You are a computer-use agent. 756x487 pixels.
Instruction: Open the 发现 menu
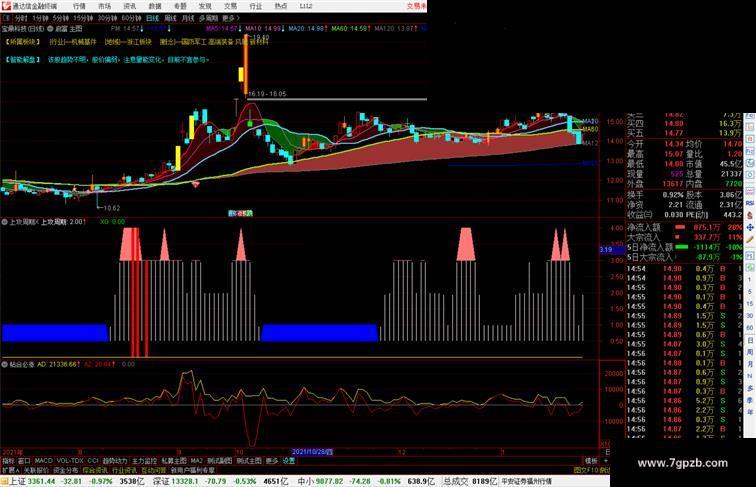pos(205,6)
